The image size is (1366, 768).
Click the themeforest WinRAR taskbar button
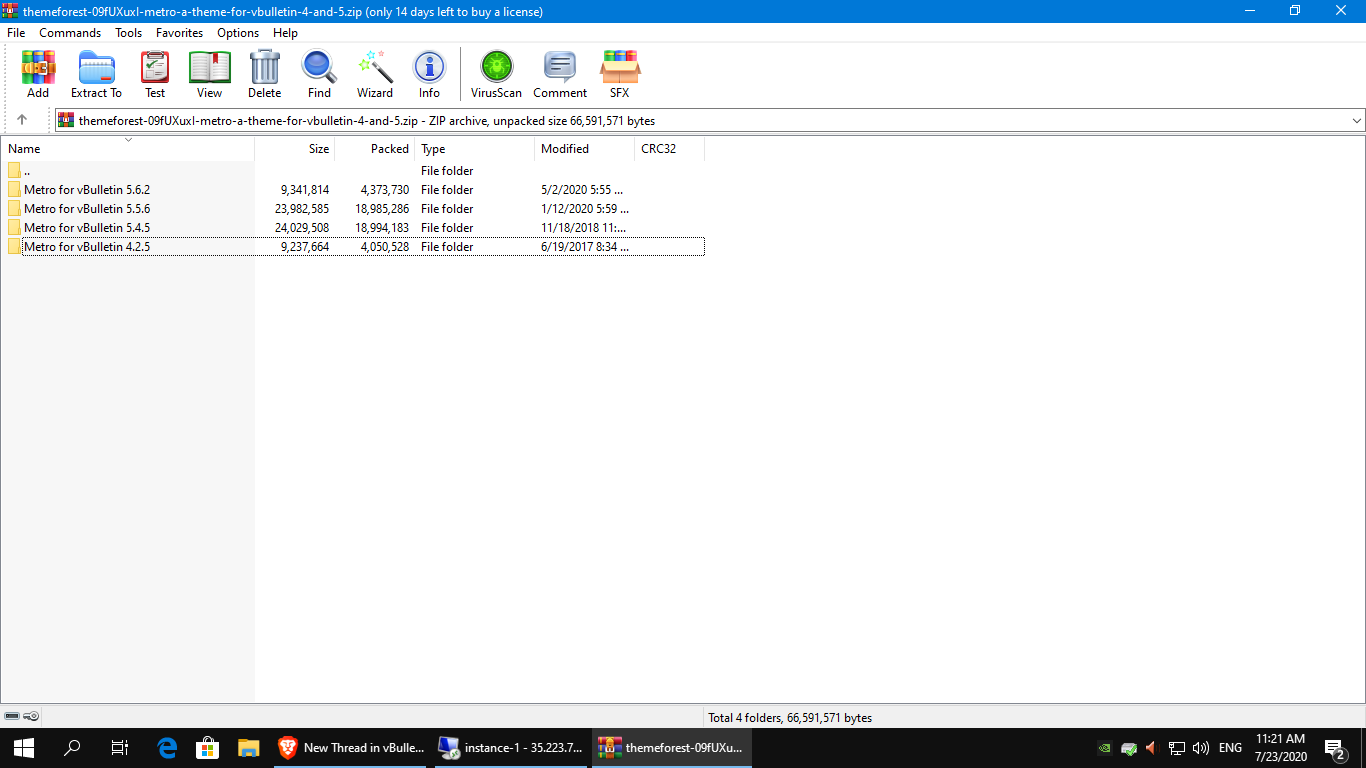pos(670,747)
